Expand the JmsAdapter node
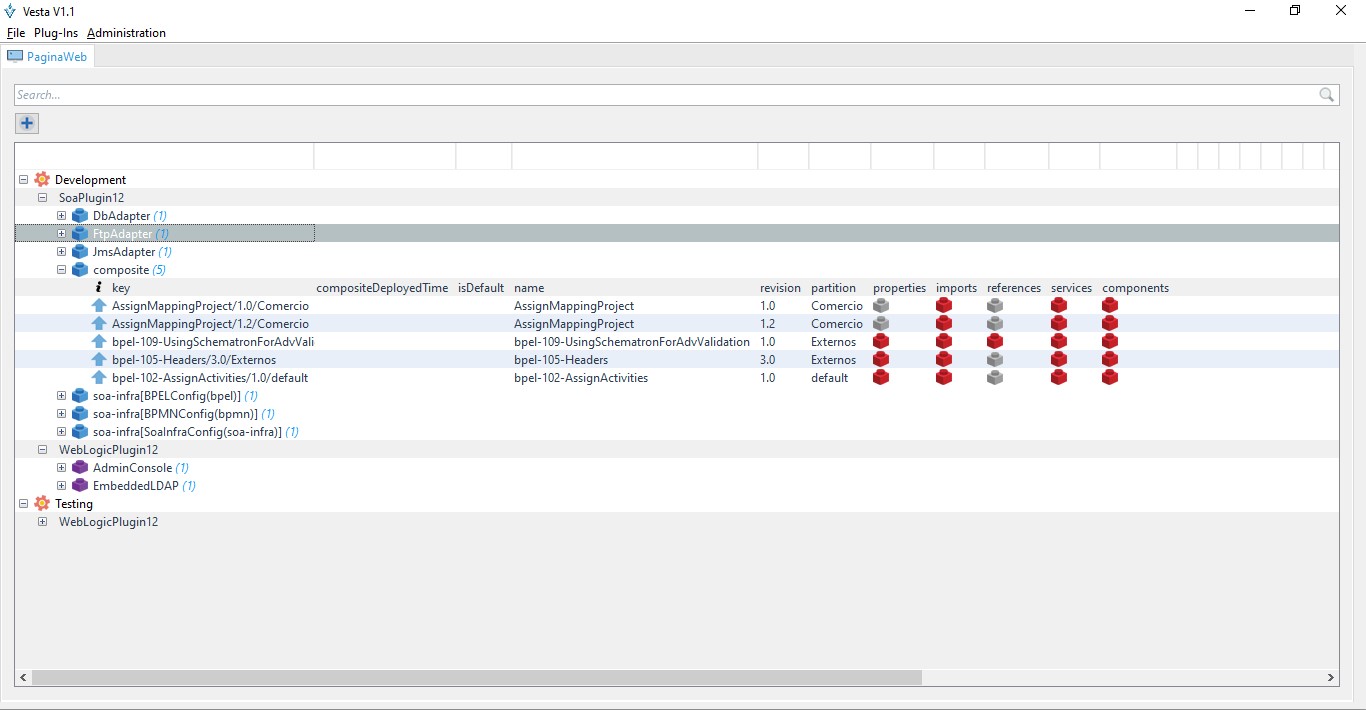 pyautogui.click(x=61, y=252)
